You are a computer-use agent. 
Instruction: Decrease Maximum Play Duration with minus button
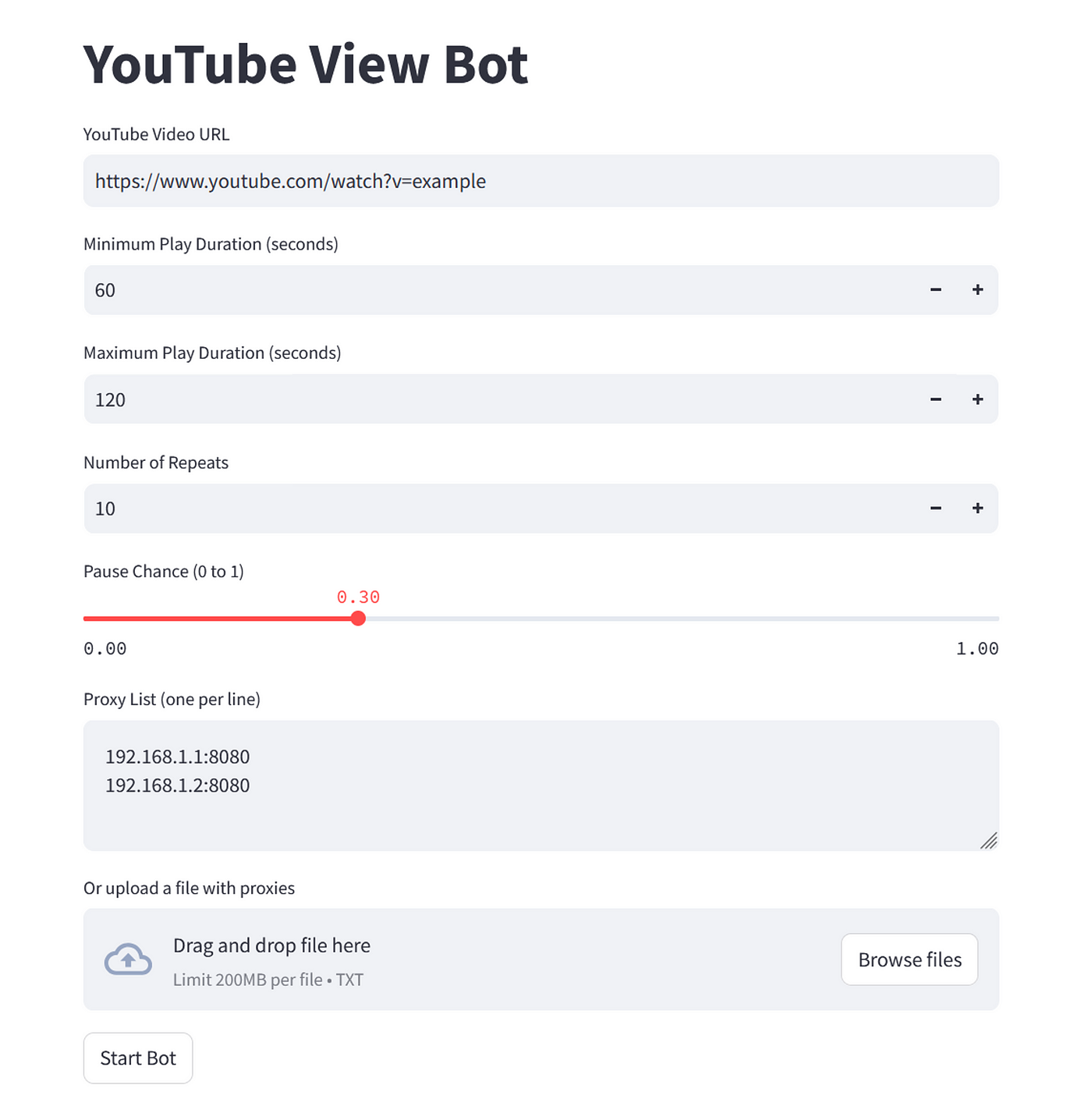click(x=935, y=399)
